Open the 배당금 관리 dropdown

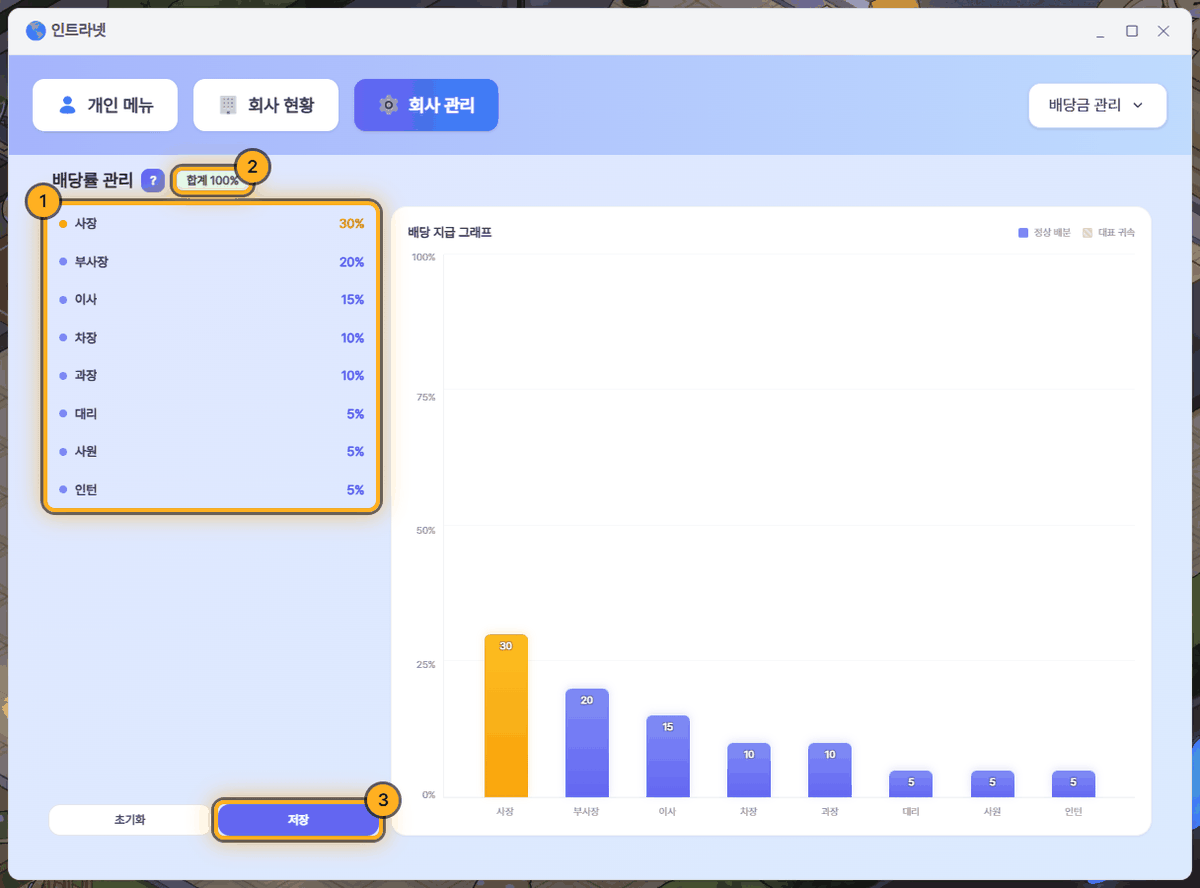coord(1097,105)
